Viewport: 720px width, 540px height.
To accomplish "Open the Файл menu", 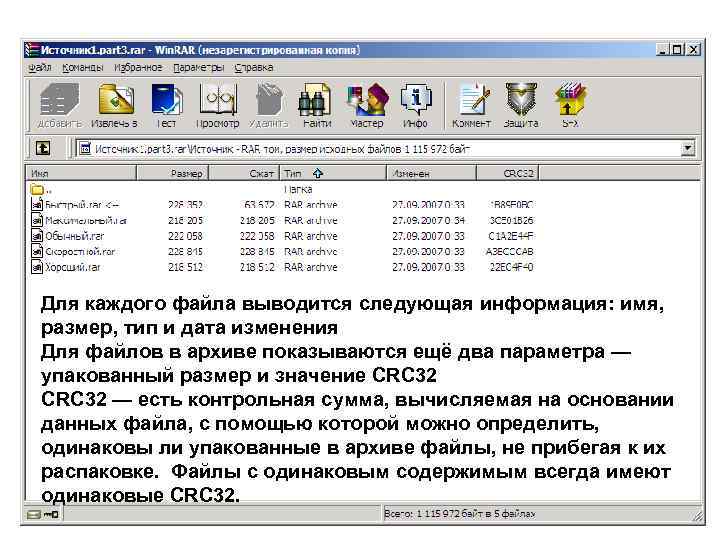I will pos(39,68).
